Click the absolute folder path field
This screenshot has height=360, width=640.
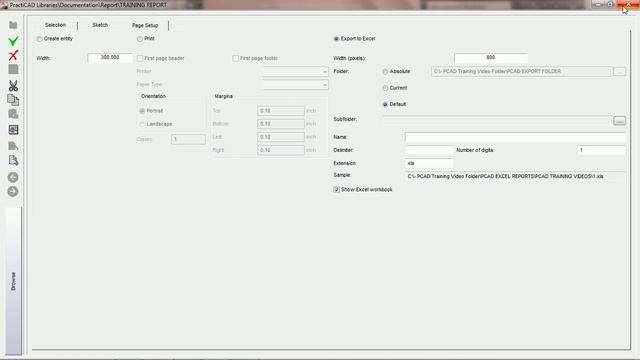pyautogui.click(x=522, y=71)
